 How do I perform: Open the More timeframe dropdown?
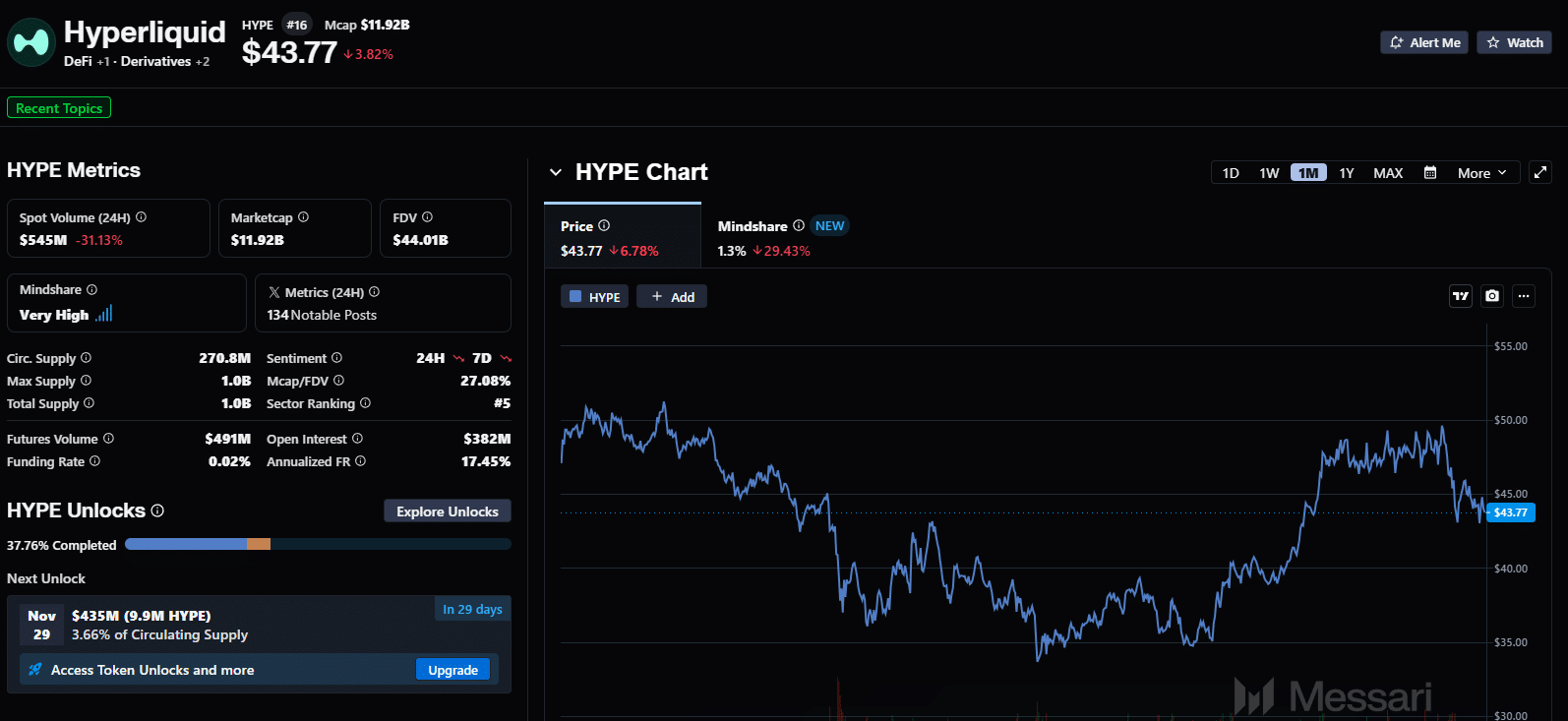pyautogui.click(x=1481, y=173)
